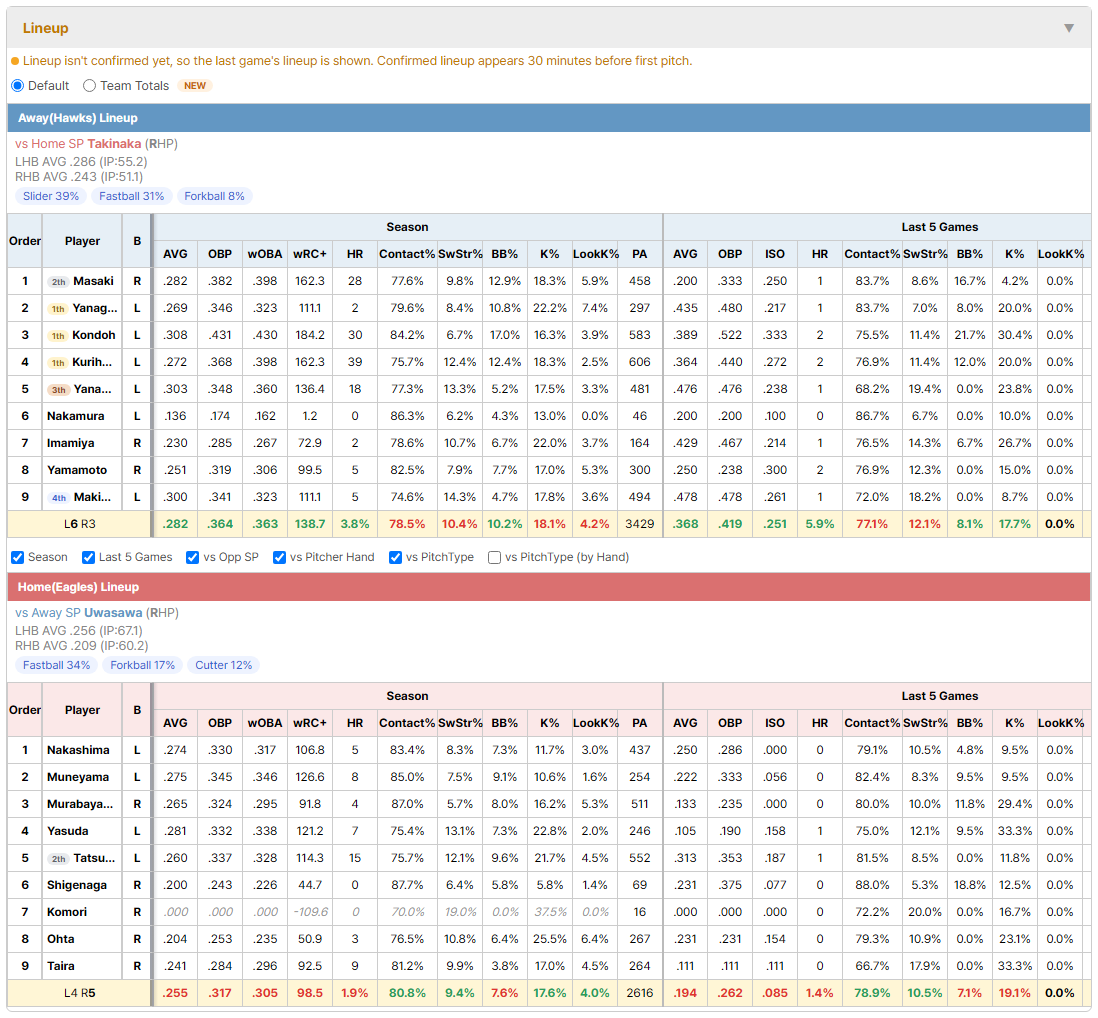Viewport: 1098px width, 1018px height.
Task: Open away starting pitcher Uwasawa's link
Action: coord(113,613)
